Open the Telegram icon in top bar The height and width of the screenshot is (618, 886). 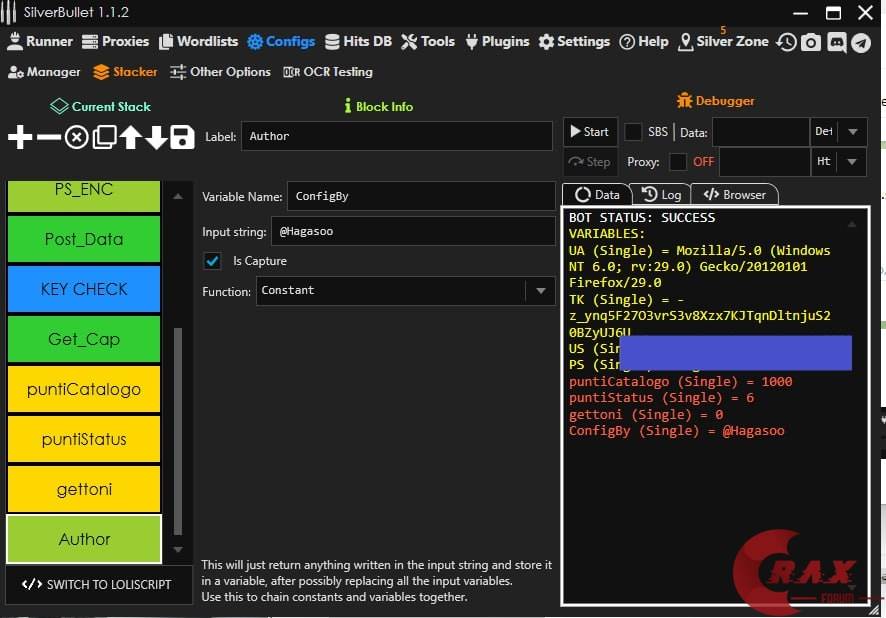coord(860,42)
